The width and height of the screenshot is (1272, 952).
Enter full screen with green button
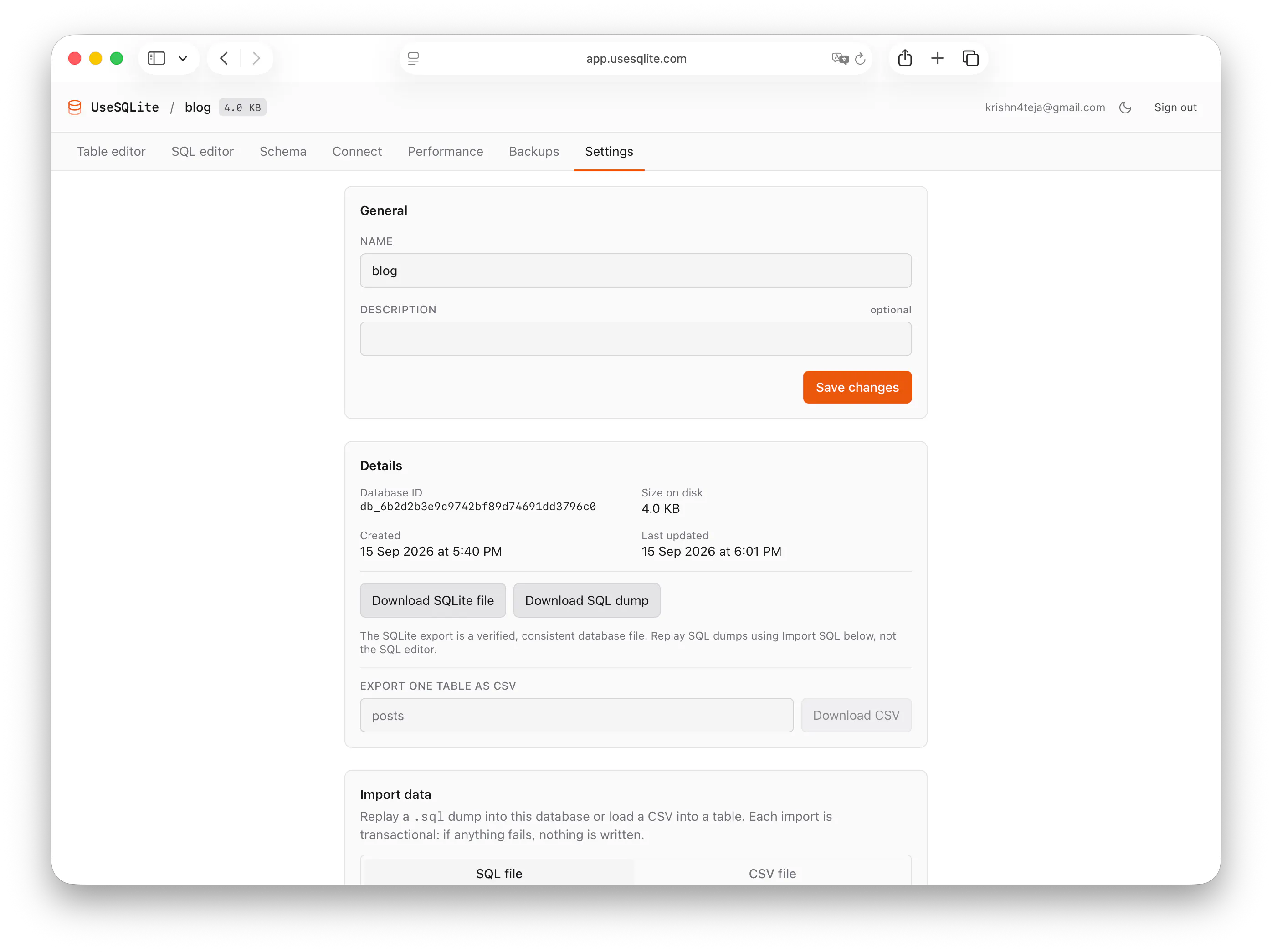click(117, 58)
